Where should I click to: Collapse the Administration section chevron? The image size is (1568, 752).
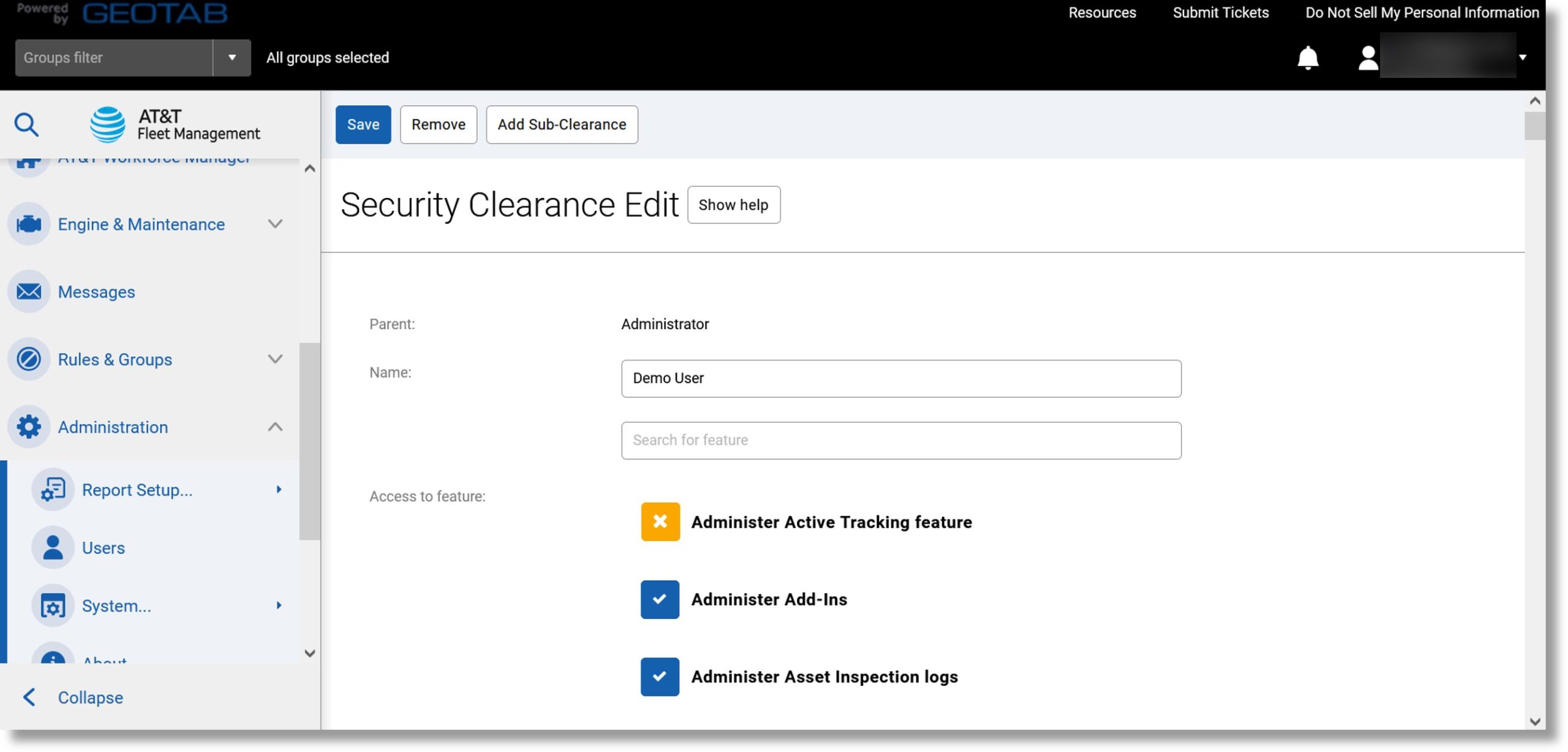pyautogui.click(x=276, y=427)
